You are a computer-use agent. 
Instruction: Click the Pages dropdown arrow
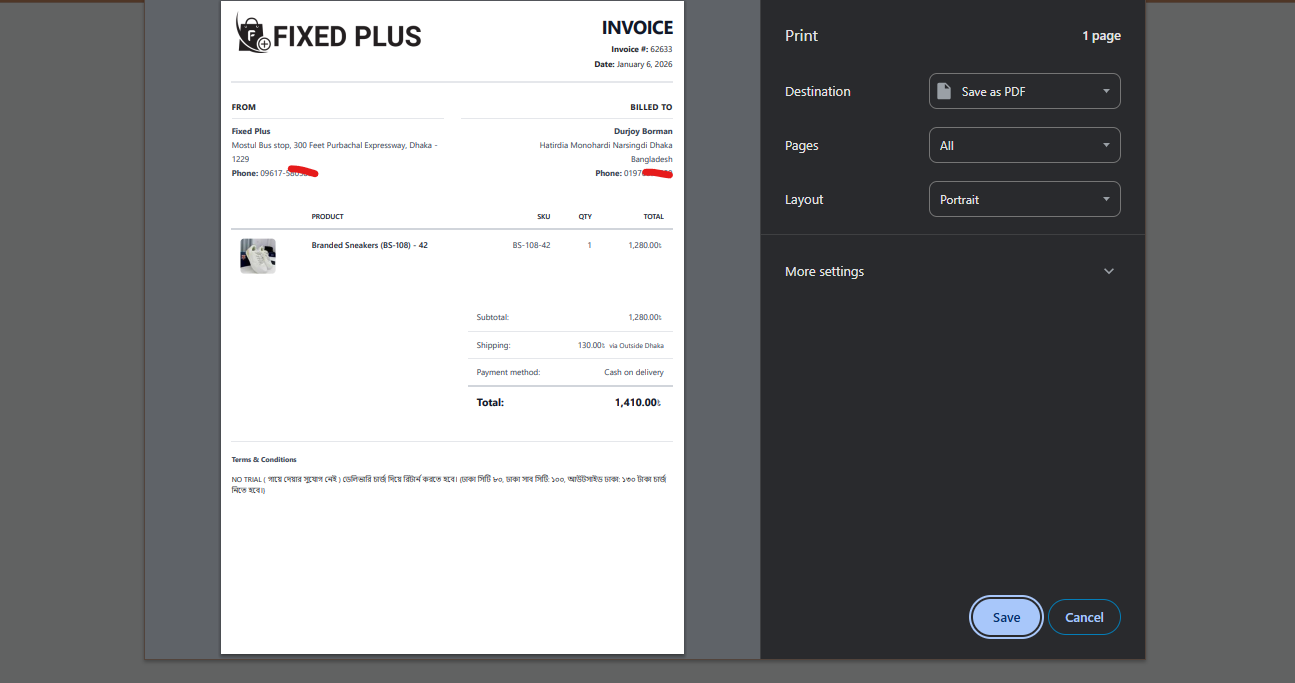click(1107, 144)
